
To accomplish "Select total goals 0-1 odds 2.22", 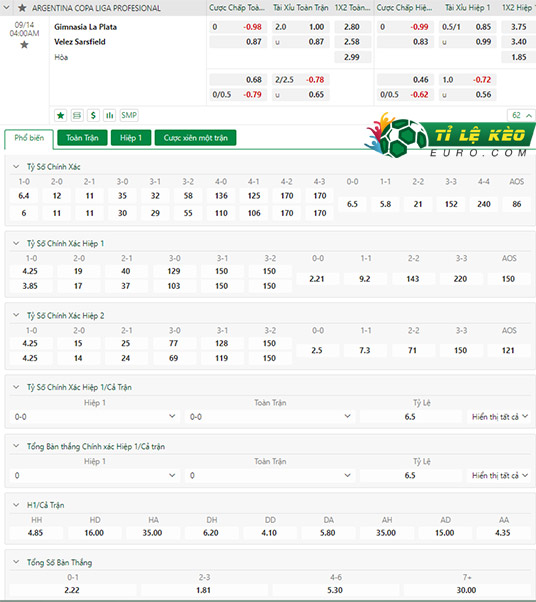I will click(72, 590).
